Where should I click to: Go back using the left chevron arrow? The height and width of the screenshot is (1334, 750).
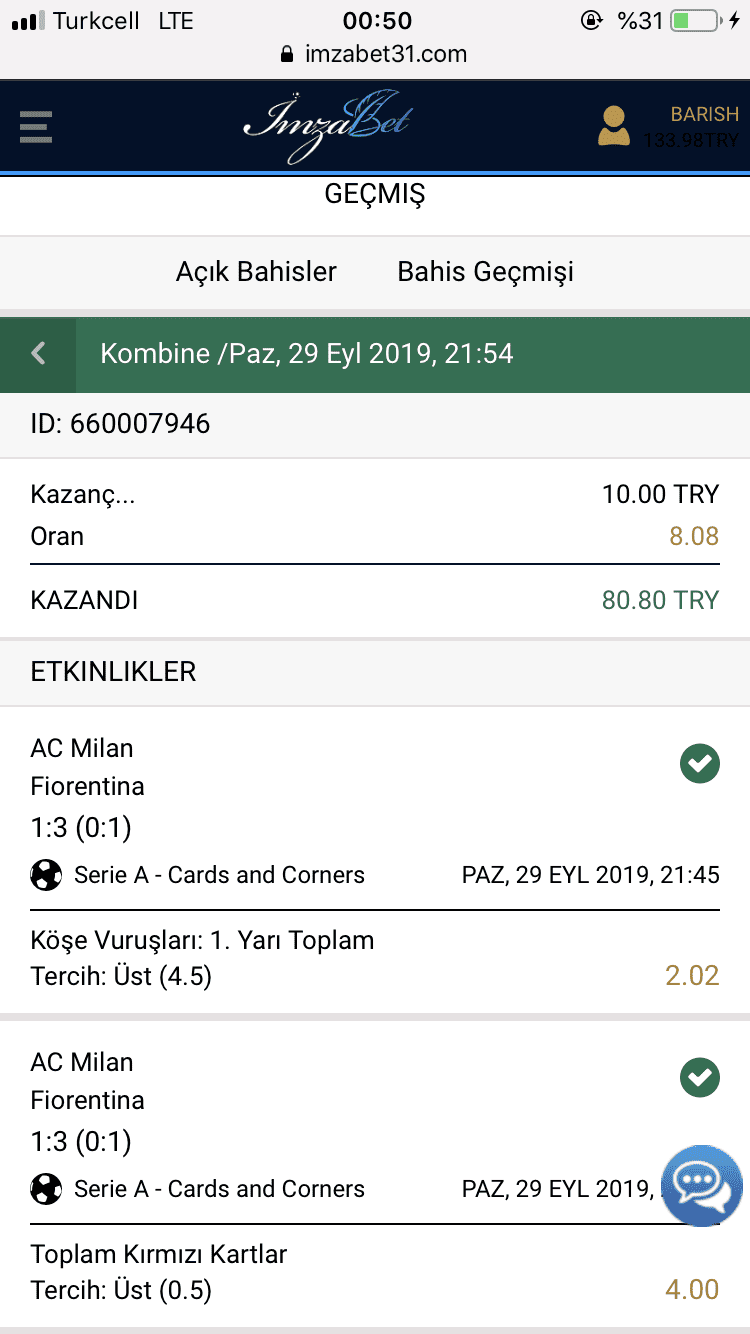[x=38, y=354]
